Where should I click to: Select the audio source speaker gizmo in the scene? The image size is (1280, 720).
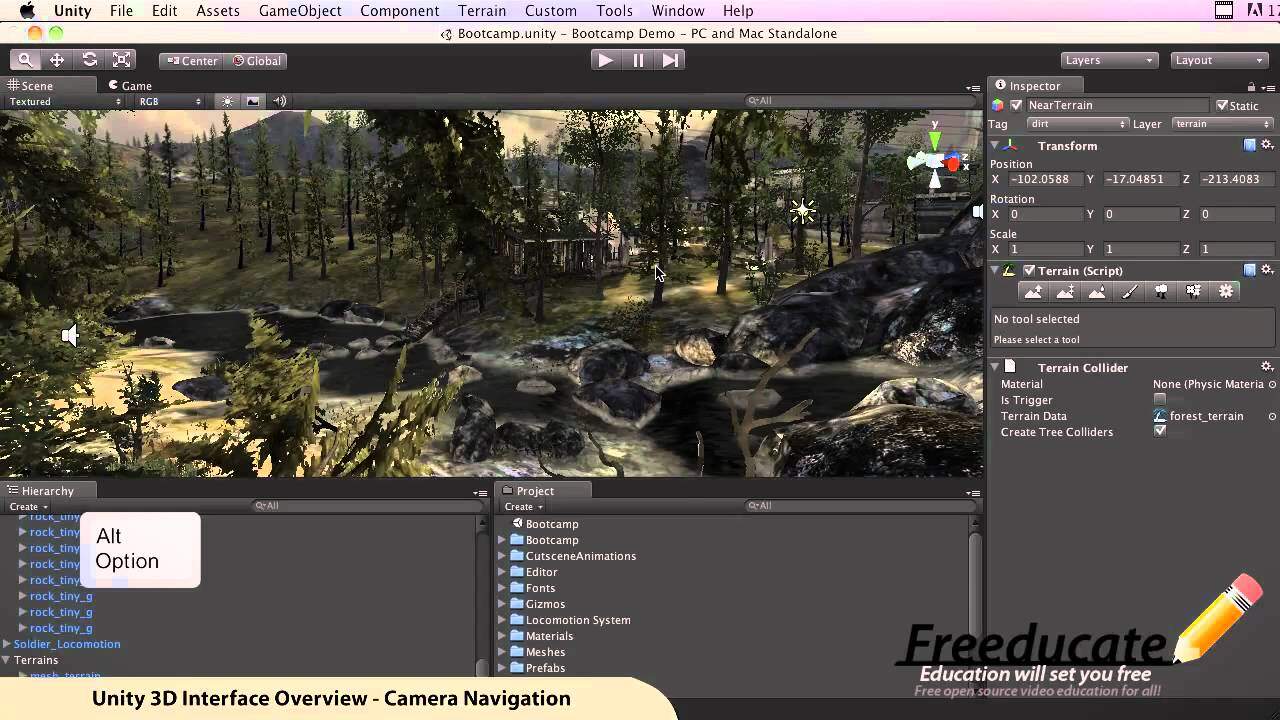point(69,336)
